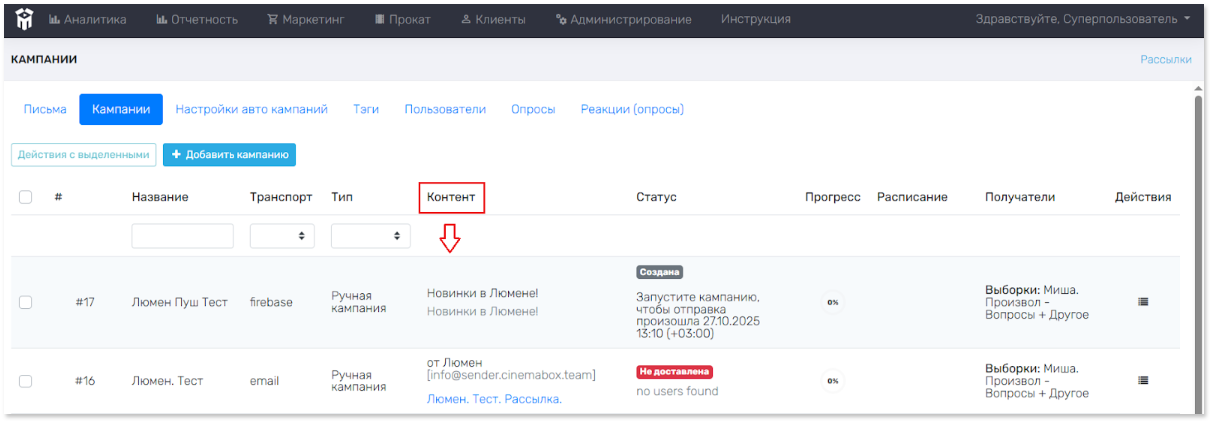Viewport: 1210px width, 421px height.
Task: Open the Аналитика menu in navbar
Action: pos(88,19)
